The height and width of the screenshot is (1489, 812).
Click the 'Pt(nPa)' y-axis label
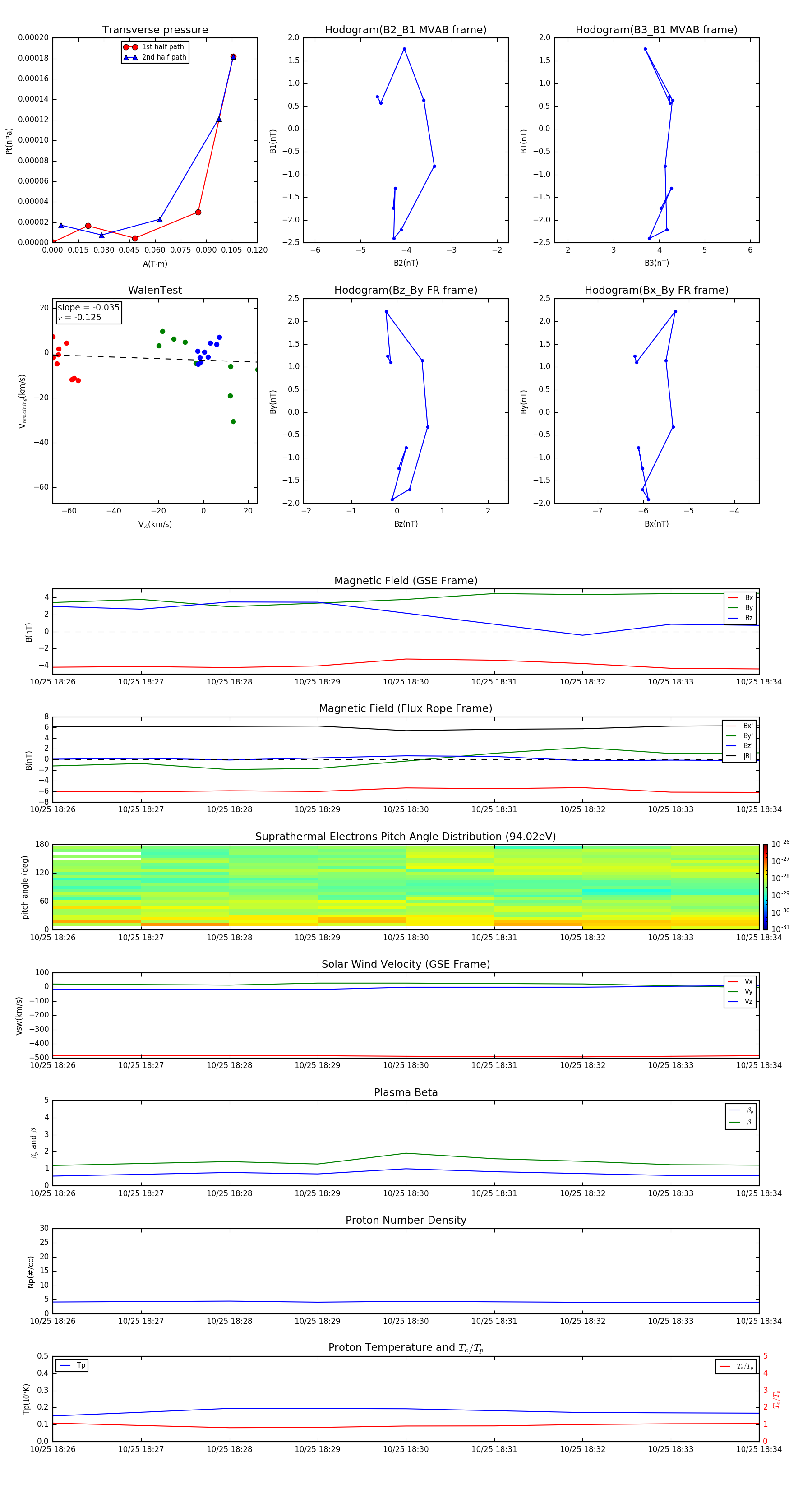pos(9,141)
